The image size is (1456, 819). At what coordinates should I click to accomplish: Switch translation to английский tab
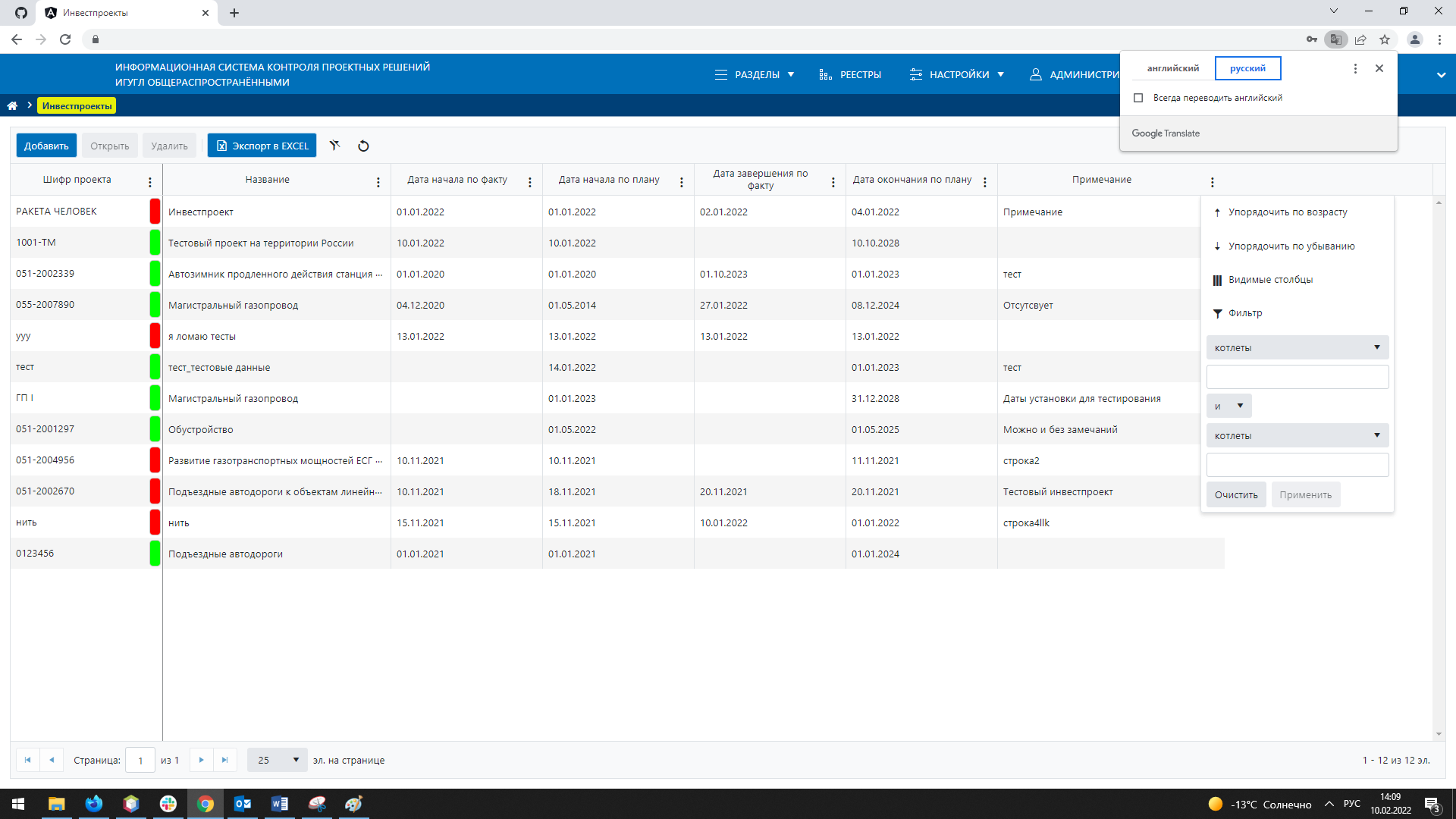1172,68
